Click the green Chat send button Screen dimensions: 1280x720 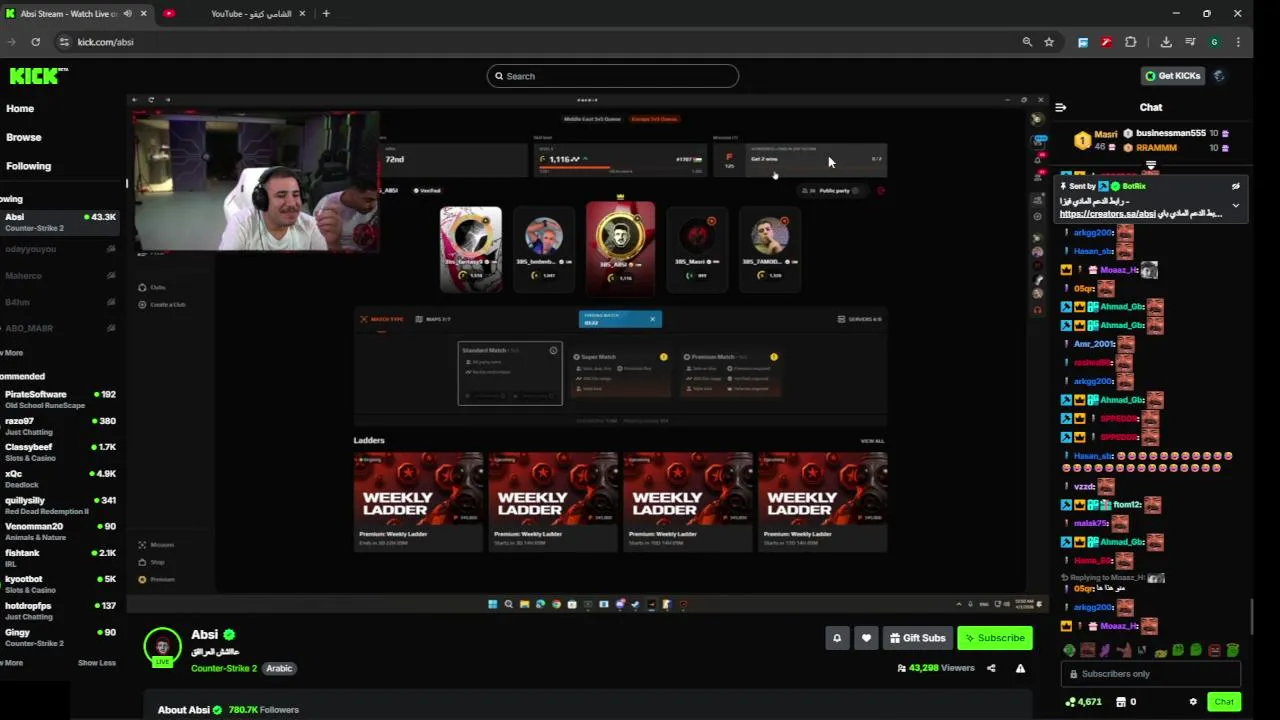tap(1224, 702)
